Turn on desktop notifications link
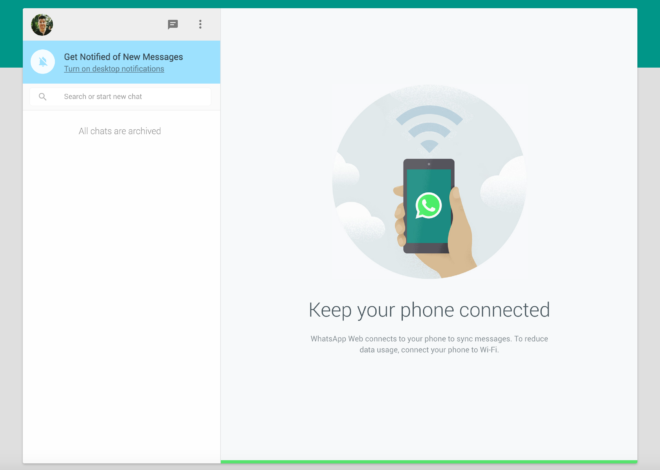The height and width of the screenshot is (470, 660). click(114, 69)
